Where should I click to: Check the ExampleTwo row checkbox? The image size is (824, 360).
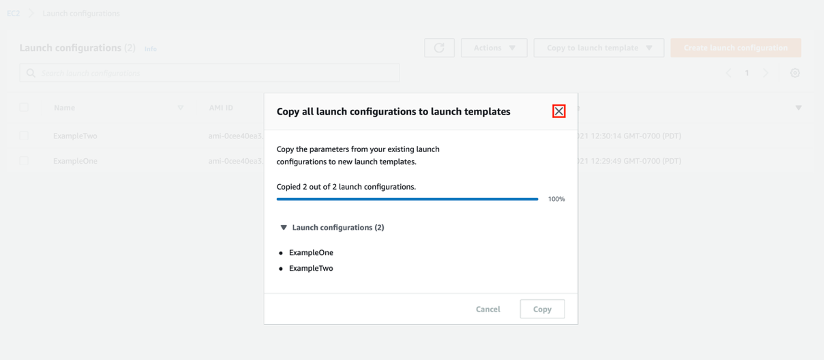[24, 136]
